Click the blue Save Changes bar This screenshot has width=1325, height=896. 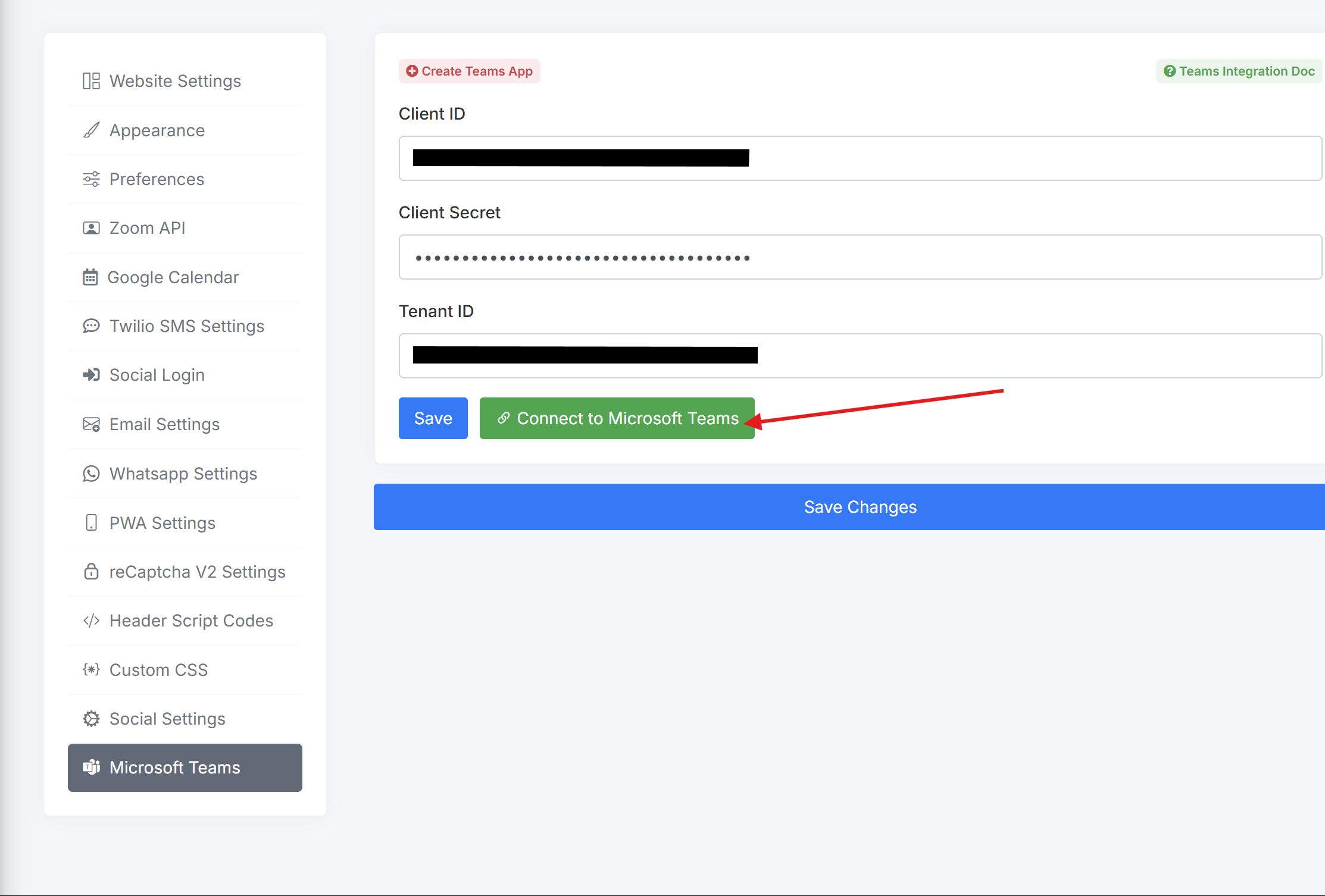[x=860, y=507]
